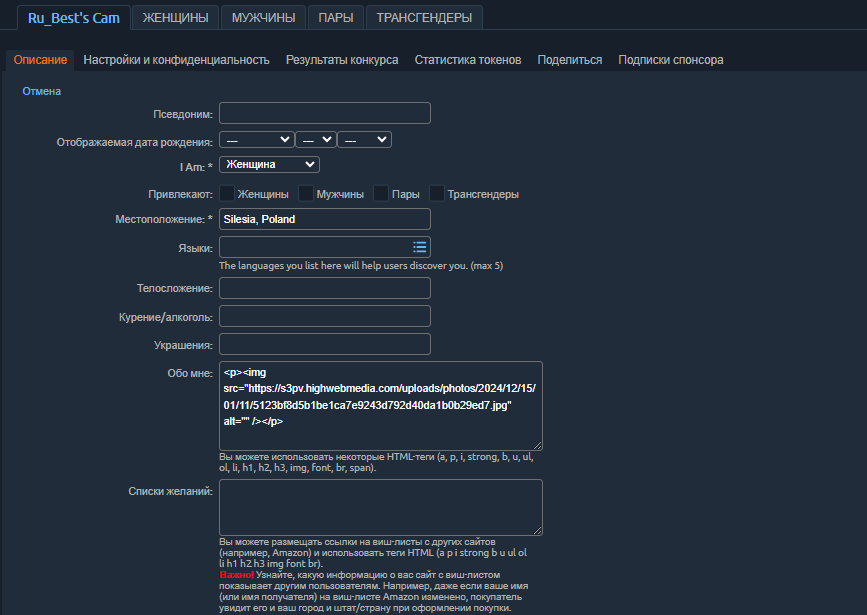Open the I Am gender dropdown
Screen dimensions: 867x615
[x=268, y=163]
